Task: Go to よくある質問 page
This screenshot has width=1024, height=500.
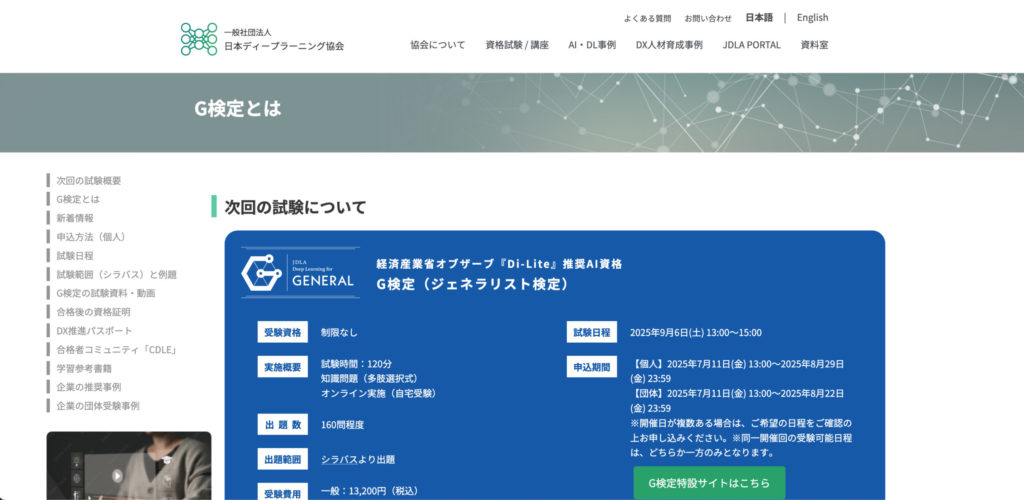Action: coord(647,18)
